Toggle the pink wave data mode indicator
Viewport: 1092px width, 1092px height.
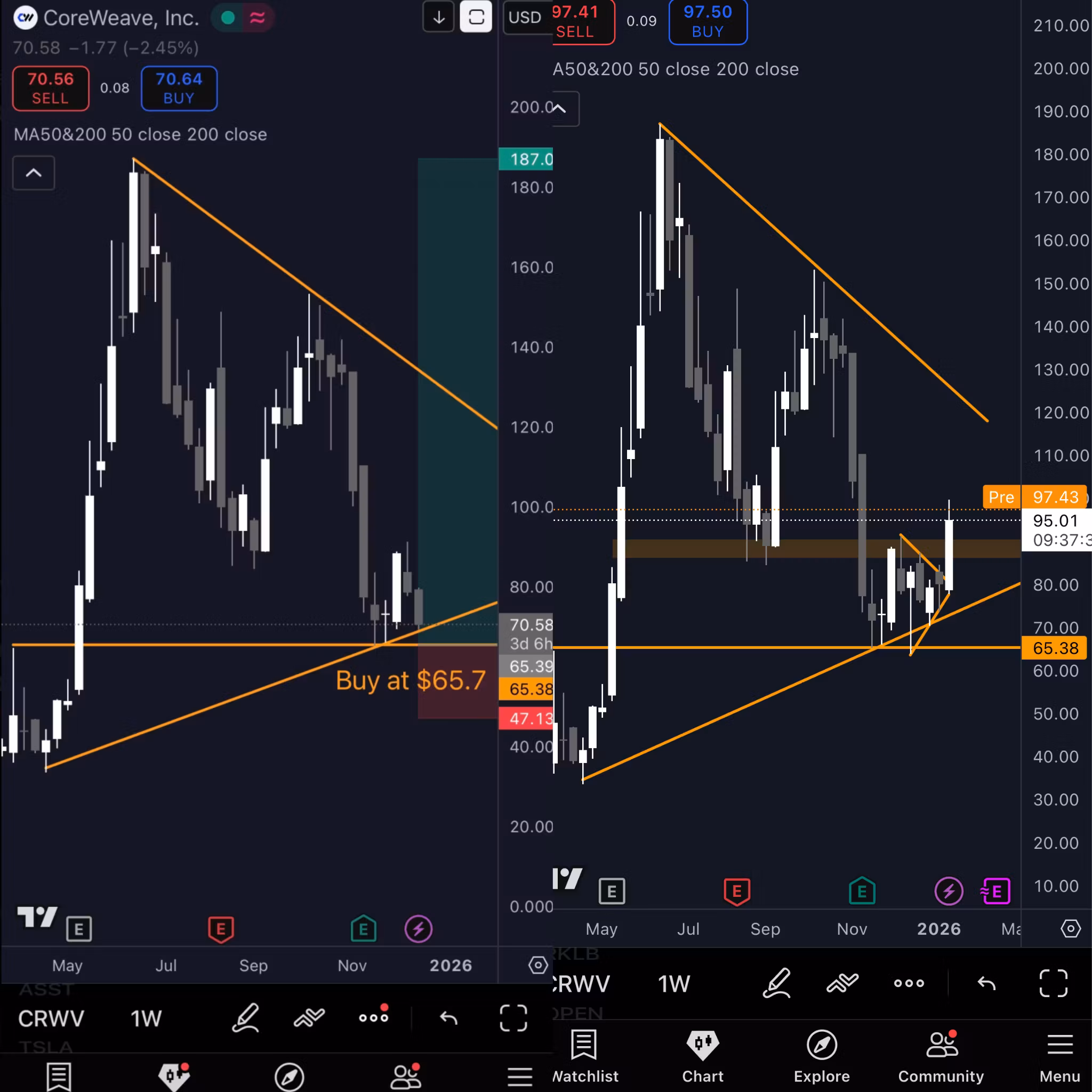pyautogui.click(x=258, y=18)
